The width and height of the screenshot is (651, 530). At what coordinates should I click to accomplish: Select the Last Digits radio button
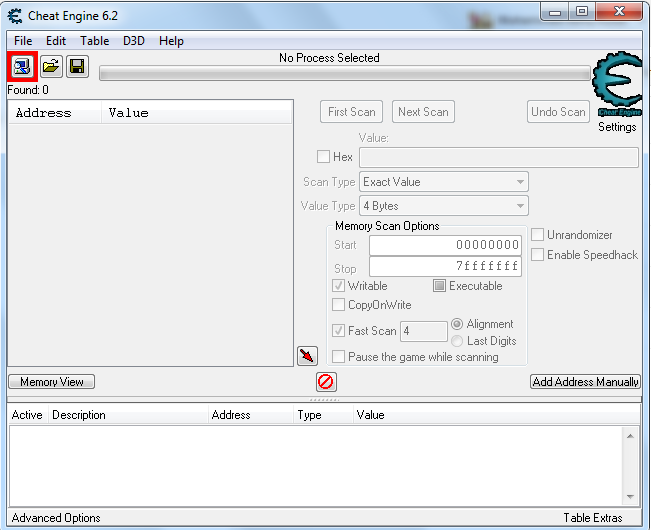[x=457, y=341]
